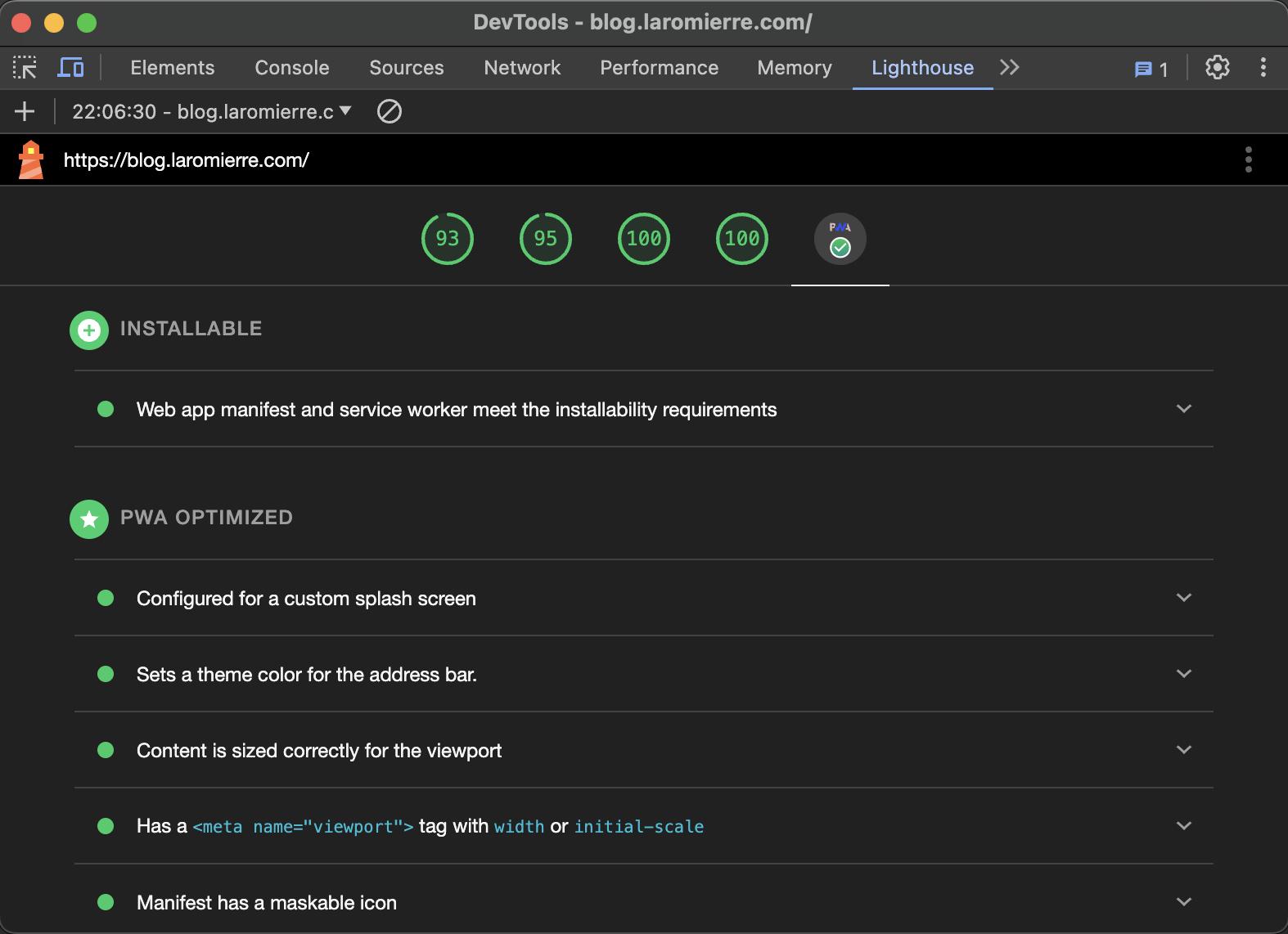Click the green pass dot for splash screen audit

106,598
